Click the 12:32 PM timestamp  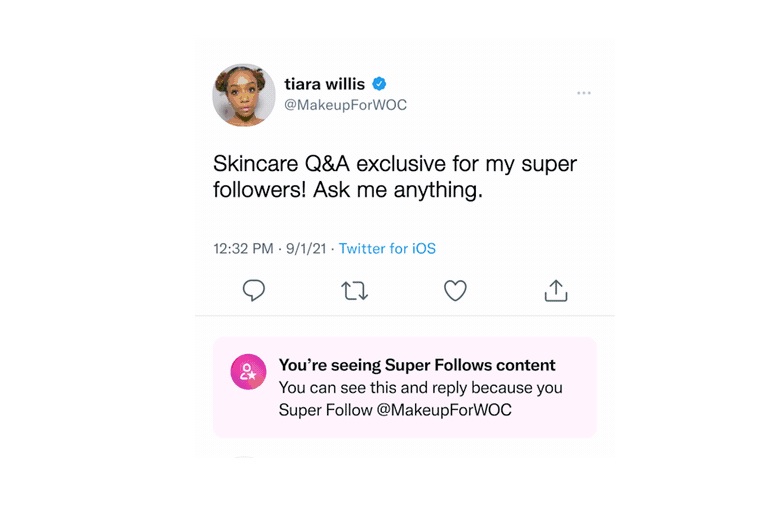pos(243,248)
